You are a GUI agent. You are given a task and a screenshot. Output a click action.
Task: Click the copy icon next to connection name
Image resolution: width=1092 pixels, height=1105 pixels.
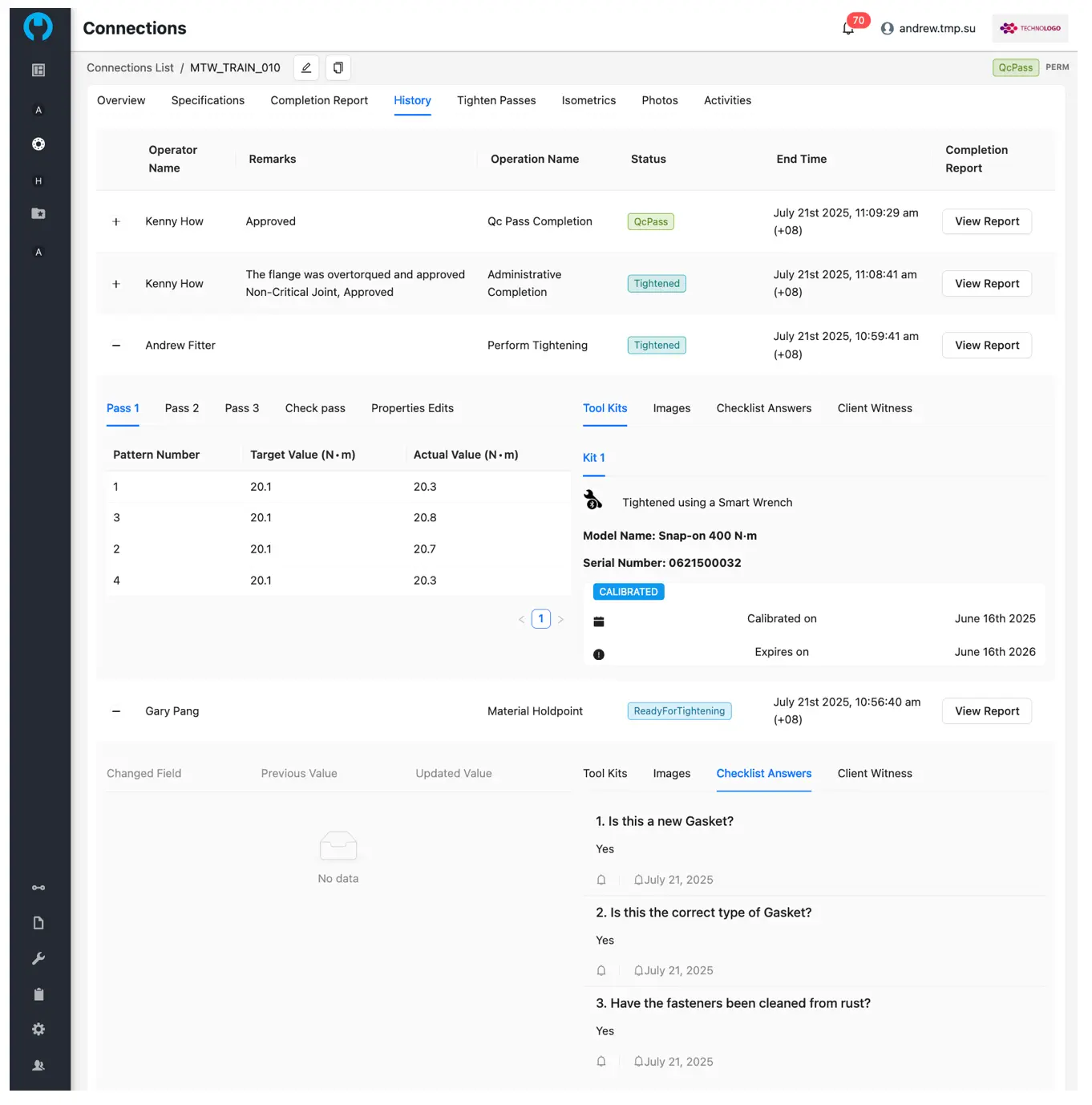coord(338,68)
